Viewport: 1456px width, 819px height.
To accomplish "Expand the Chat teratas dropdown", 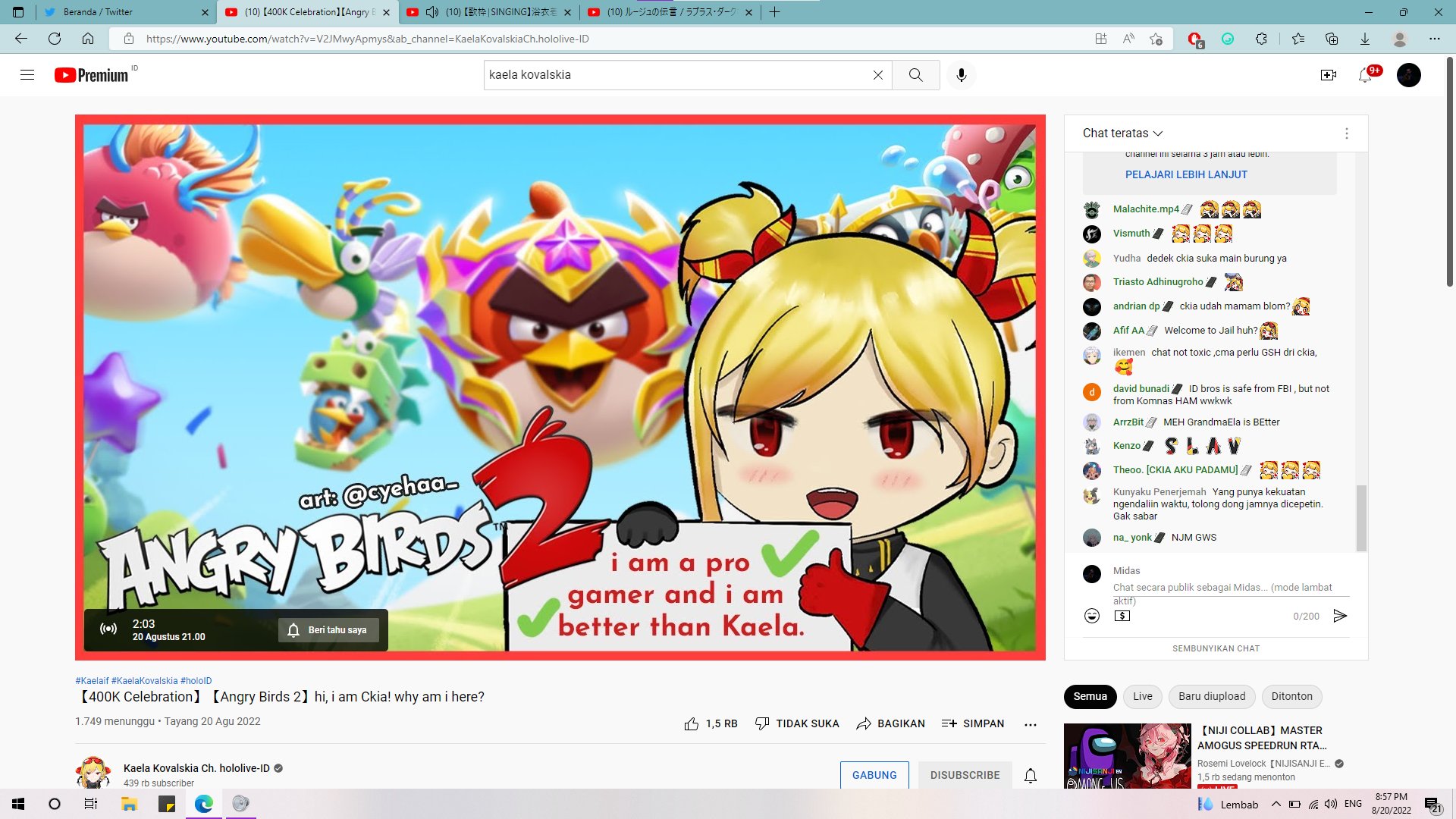I will pyautogui.click(x=1122, y=133).
